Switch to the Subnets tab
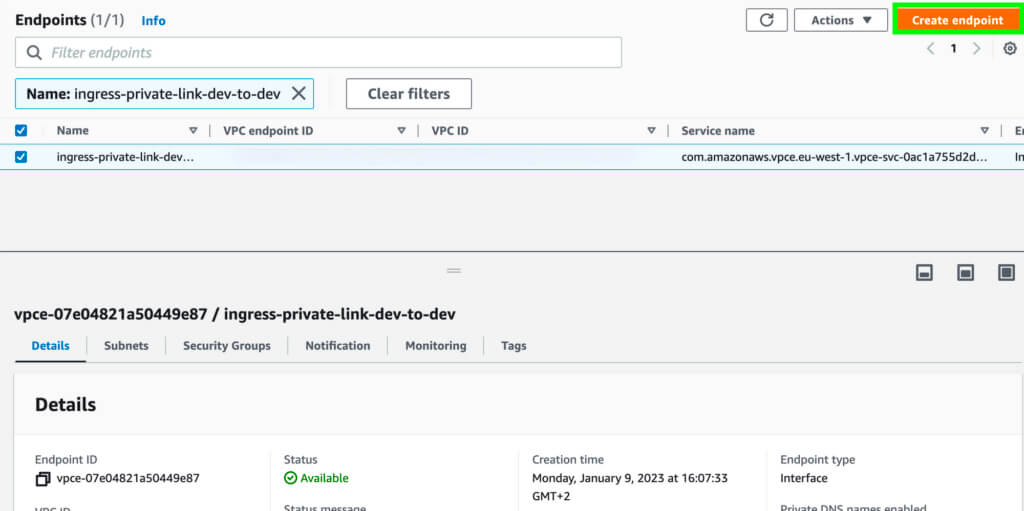 pos(126,345)
